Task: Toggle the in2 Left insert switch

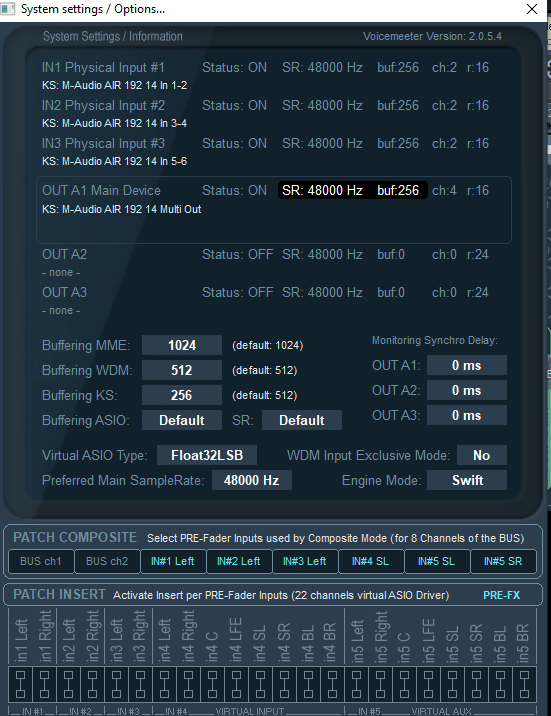Action: tap(68, 684)
